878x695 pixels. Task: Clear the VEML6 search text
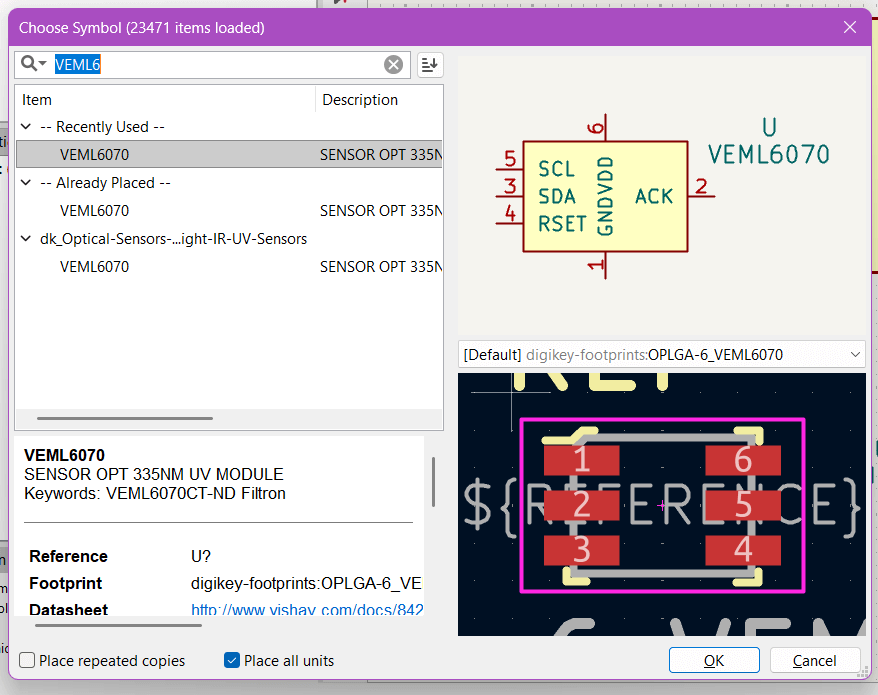393,64
